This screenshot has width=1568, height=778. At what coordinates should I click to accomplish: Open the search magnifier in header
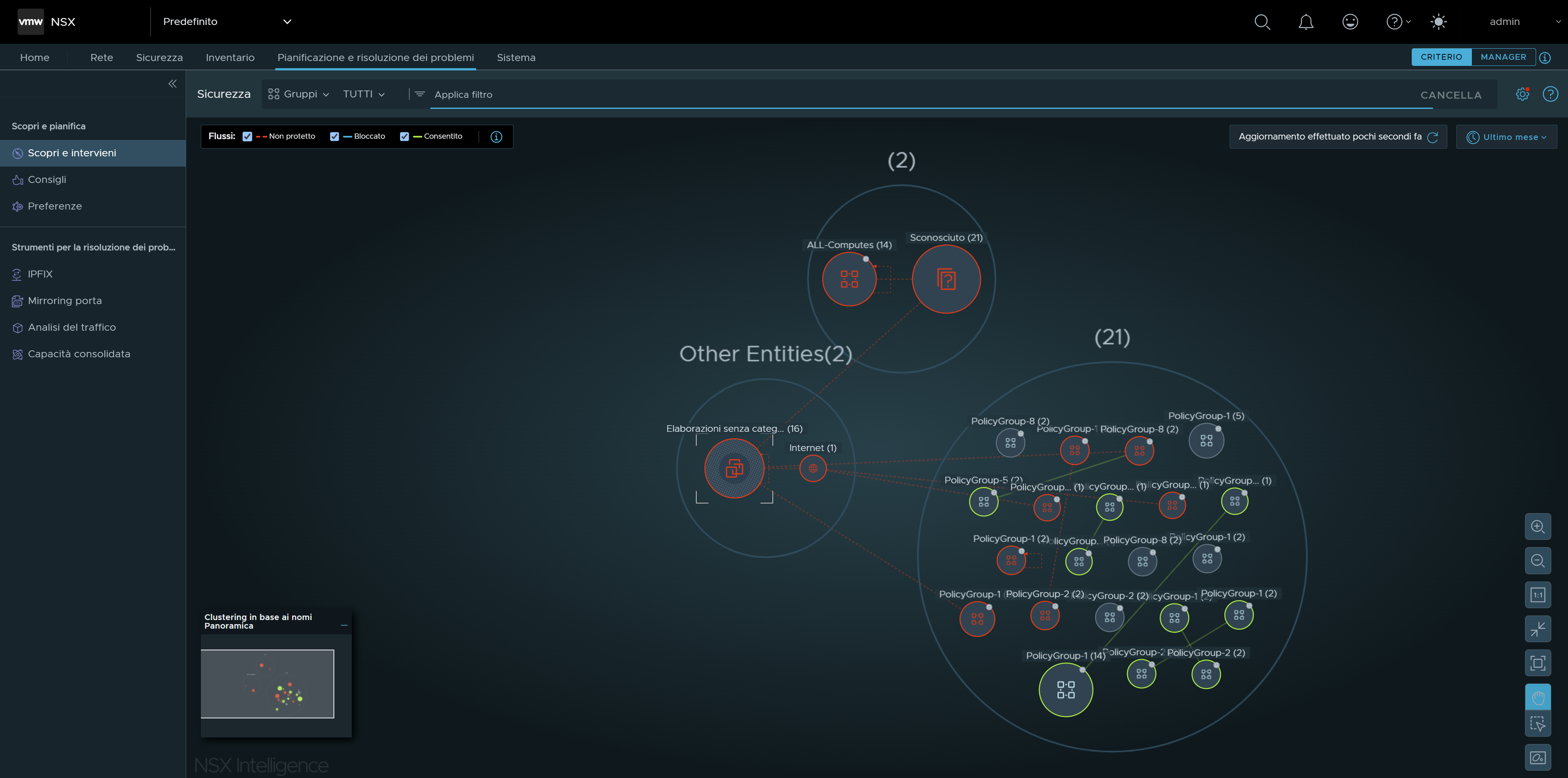click(1262, 22)
